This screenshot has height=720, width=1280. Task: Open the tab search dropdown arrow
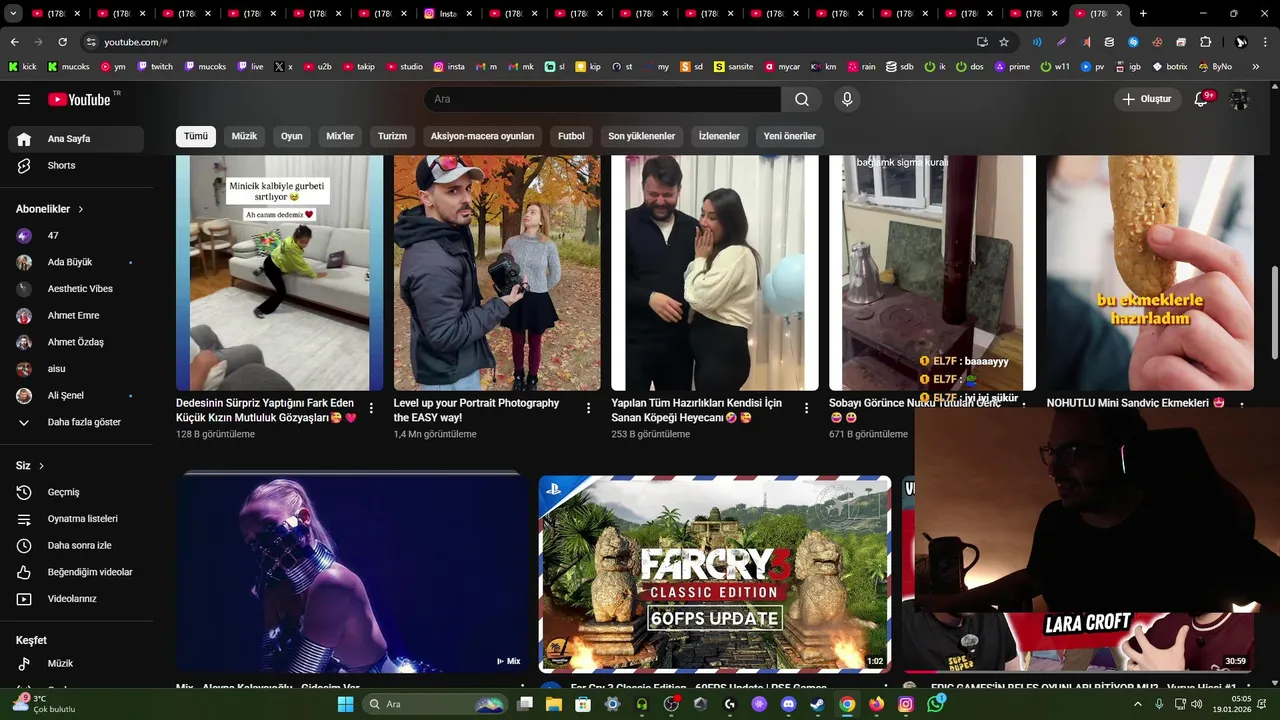click(x=14, y=14)
